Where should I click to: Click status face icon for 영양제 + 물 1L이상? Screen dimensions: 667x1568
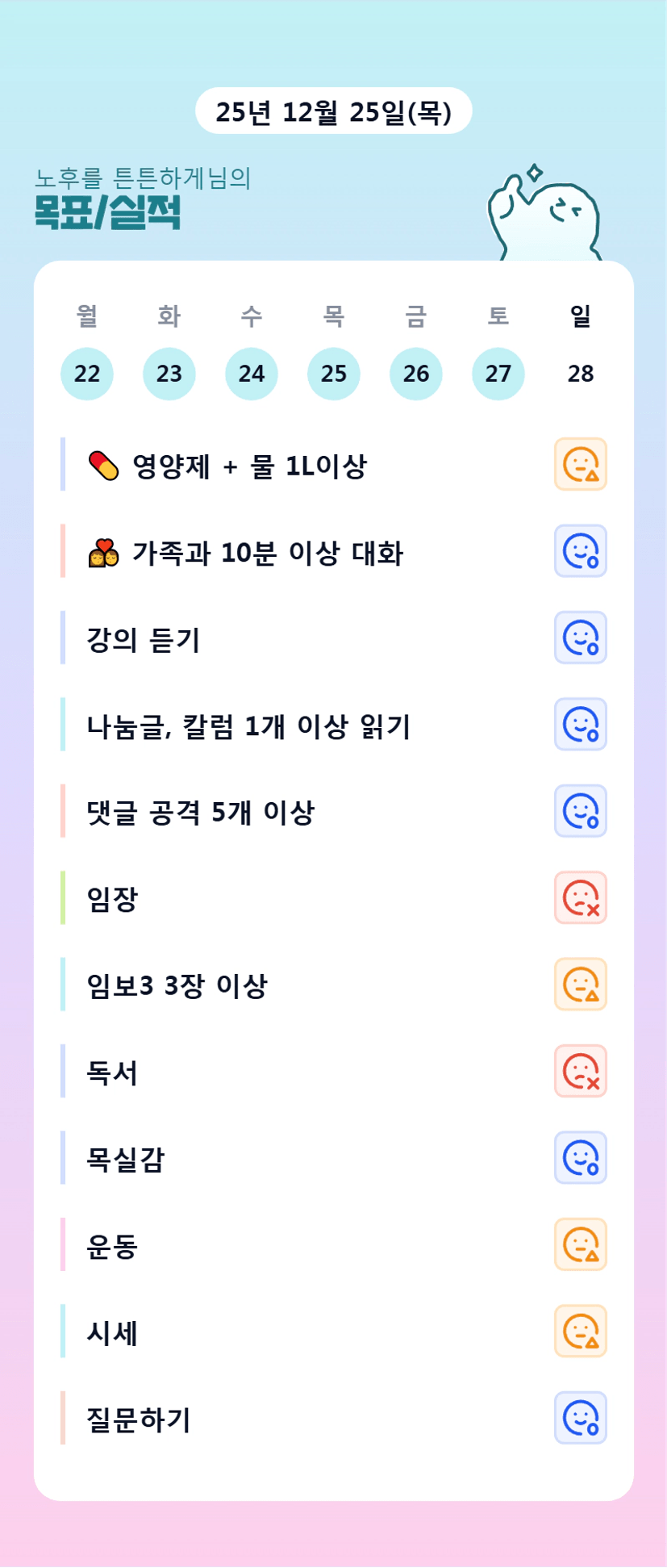tap(580, 464)
